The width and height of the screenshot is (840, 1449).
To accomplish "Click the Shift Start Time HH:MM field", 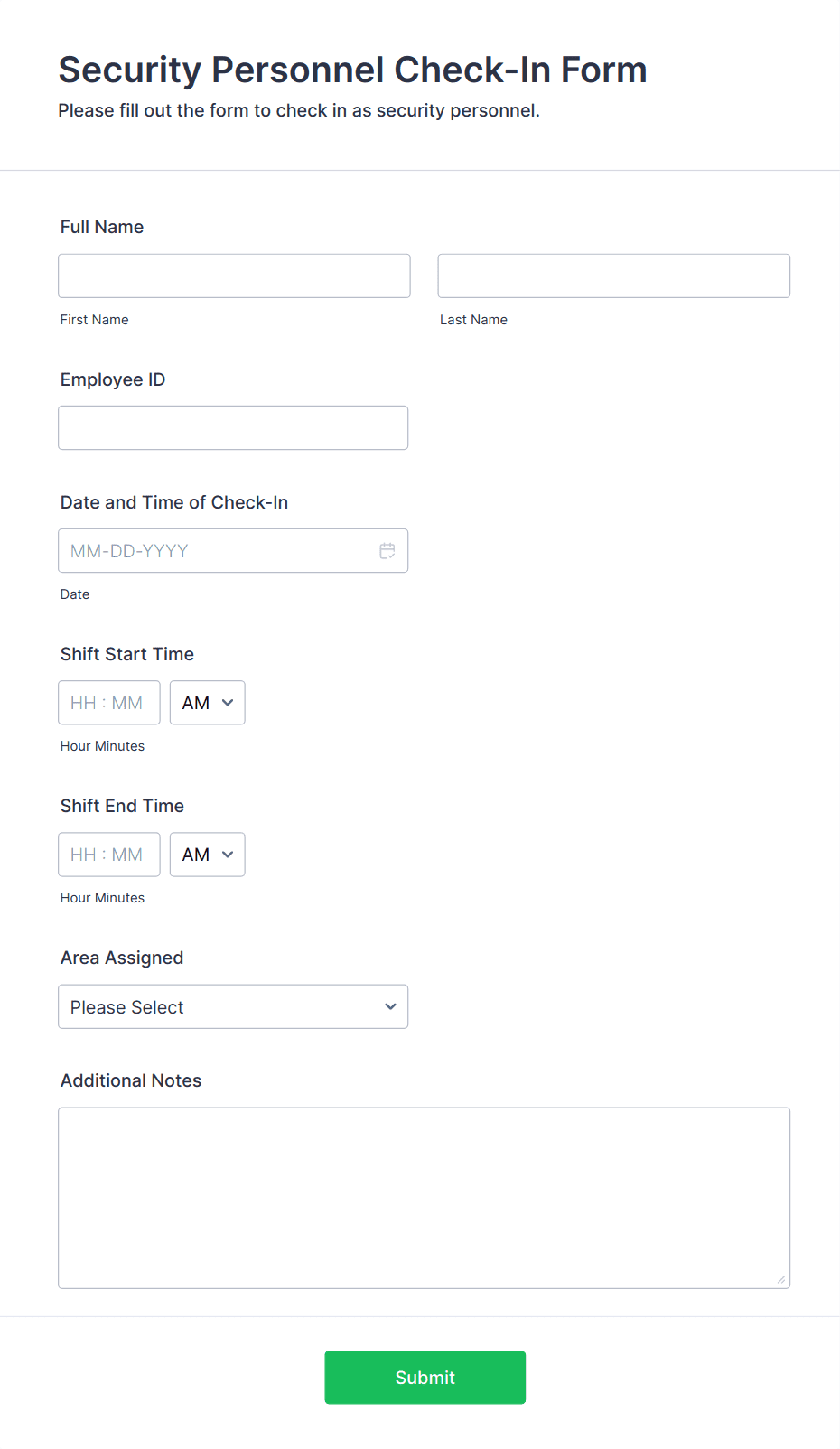I will (109, 703).
